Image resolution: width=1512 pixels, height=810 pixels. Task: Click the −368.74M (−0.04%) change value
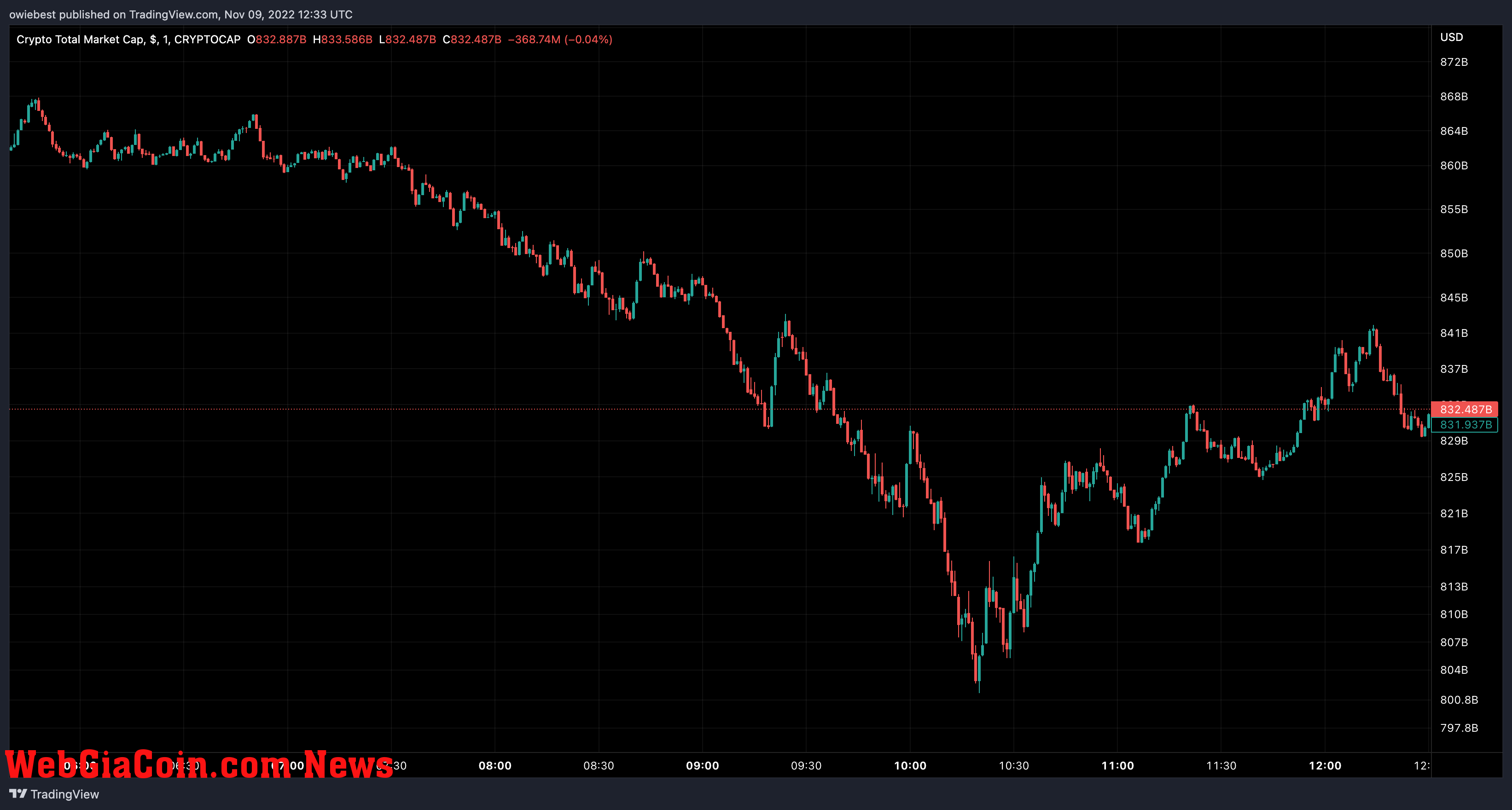tap(560, 39)
